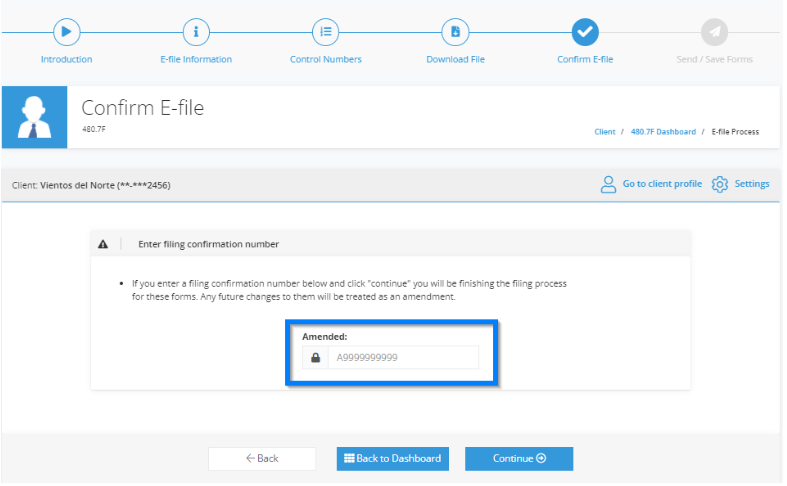Focus the Amended confirmation number field
This screenshot has width=787, height=486.
point(403,357)
